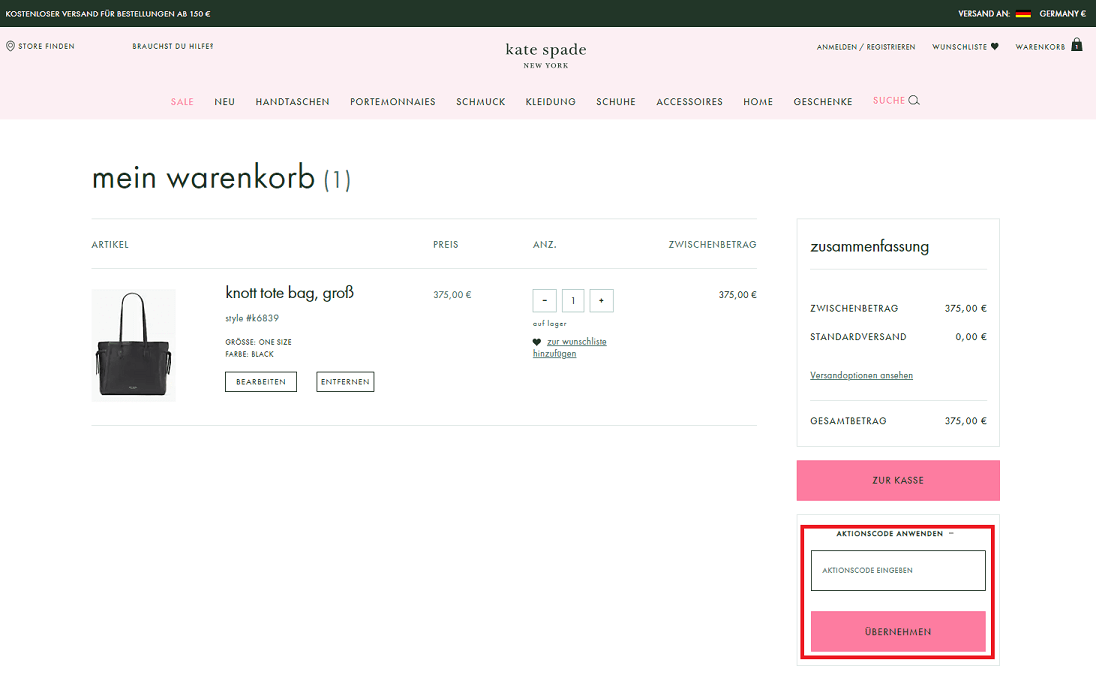This screenshot has width=1096, height=675.
Task: Click the kate spade new york logo
Action: click(x=546, y=55)
